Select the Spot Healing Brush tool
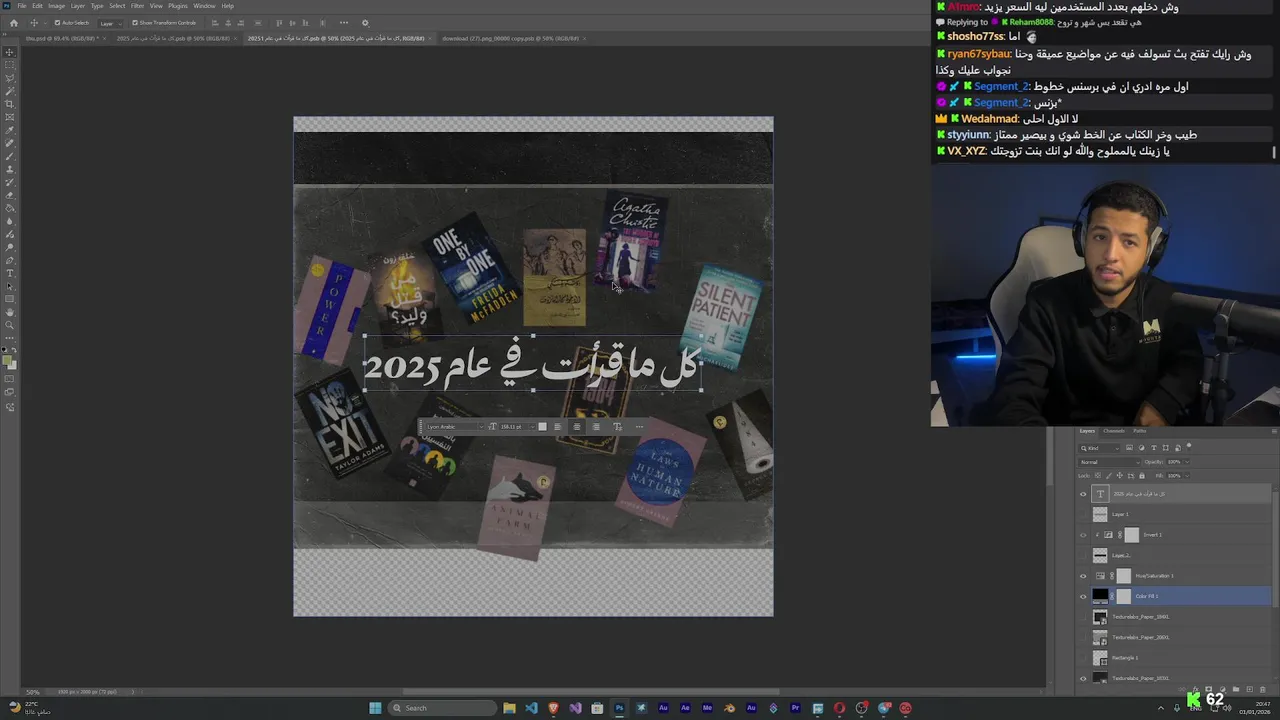The image size is (1280, 720). pyautogui.click(x=9, y=143)
